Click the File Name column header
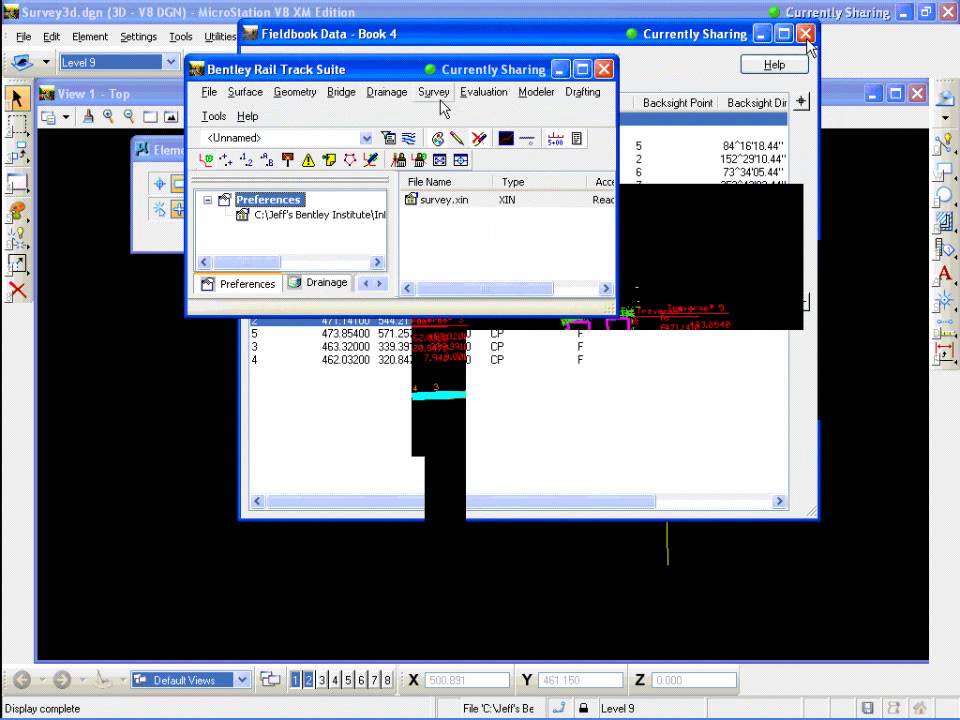This screenshot has height=720, width=960. (445, 182)
